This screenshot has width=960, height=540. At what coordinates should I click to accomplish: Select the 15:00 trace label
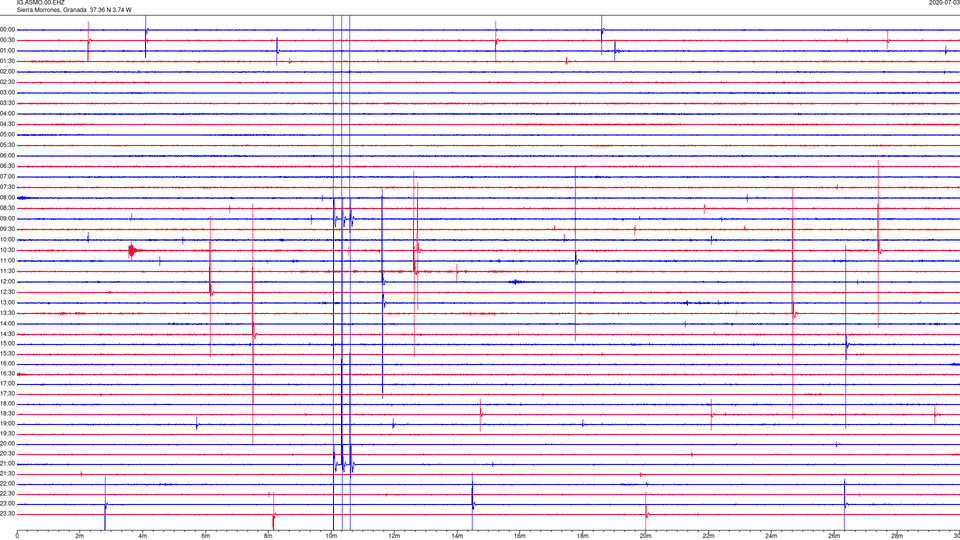click(x=7, y=343)
